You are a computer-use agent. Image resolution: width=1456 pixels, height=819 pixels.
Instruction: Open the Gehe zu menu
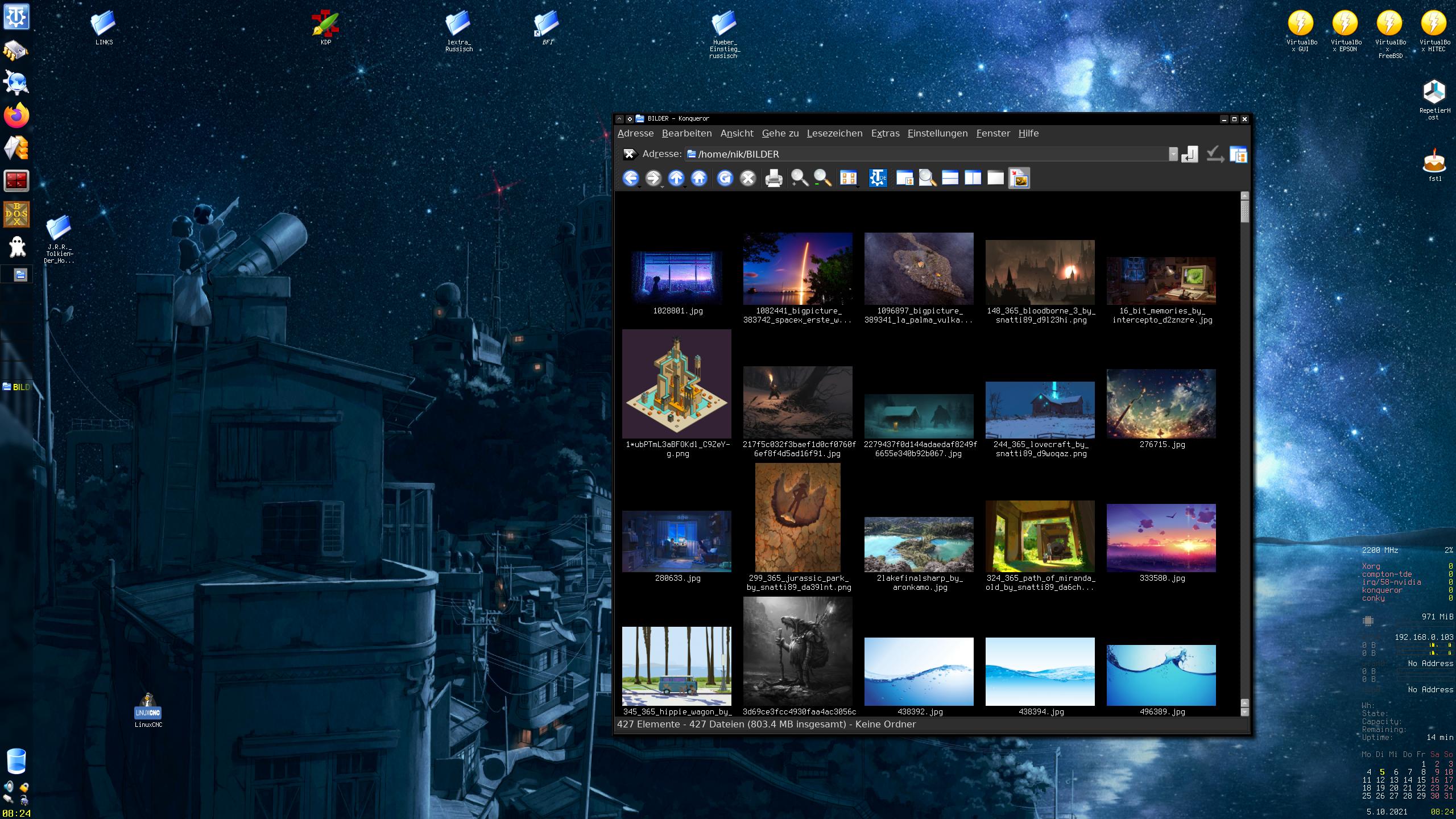click(780, 134)
